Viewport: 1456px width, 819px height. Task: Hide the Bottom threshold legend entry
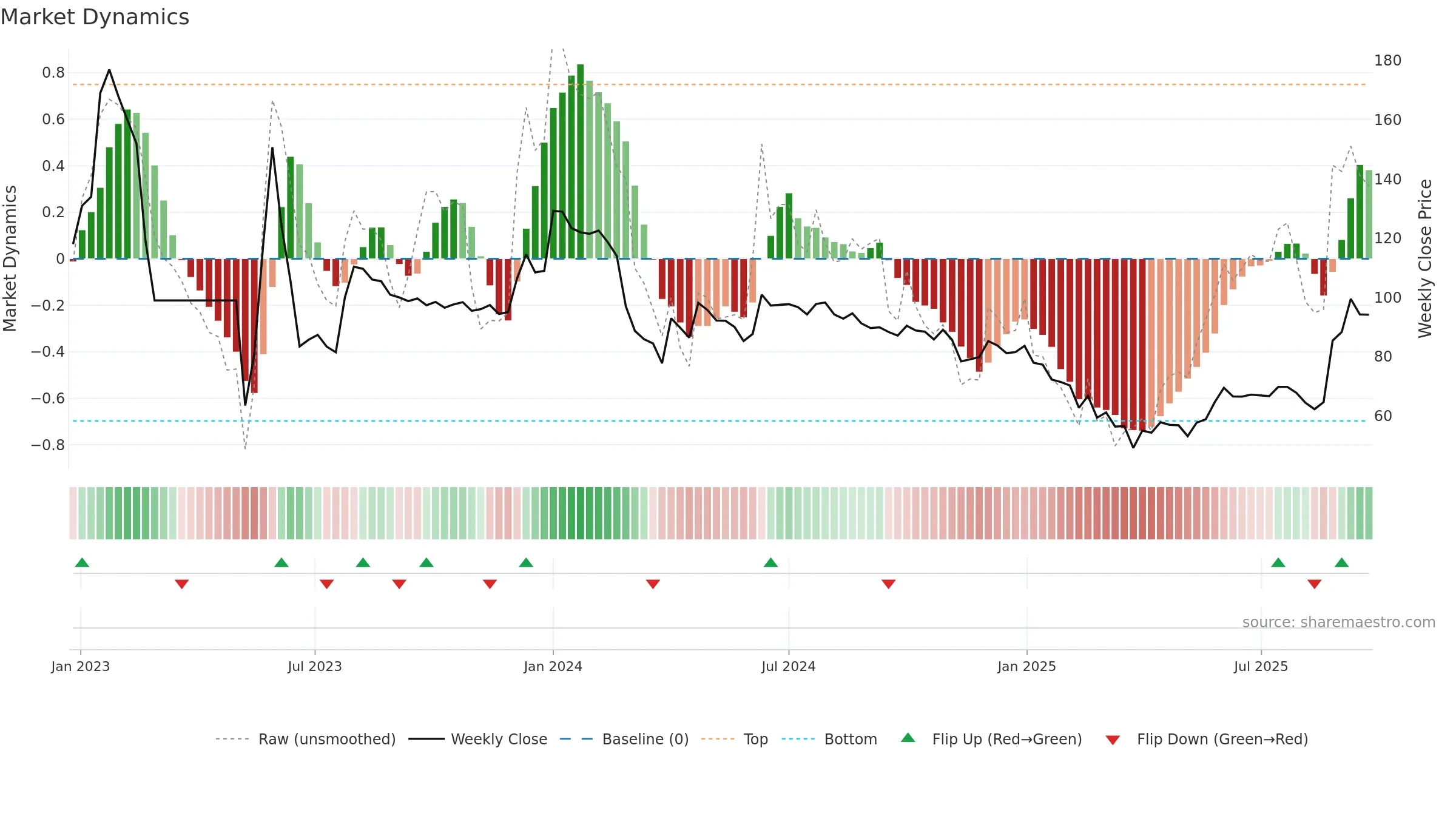point(851,739)
